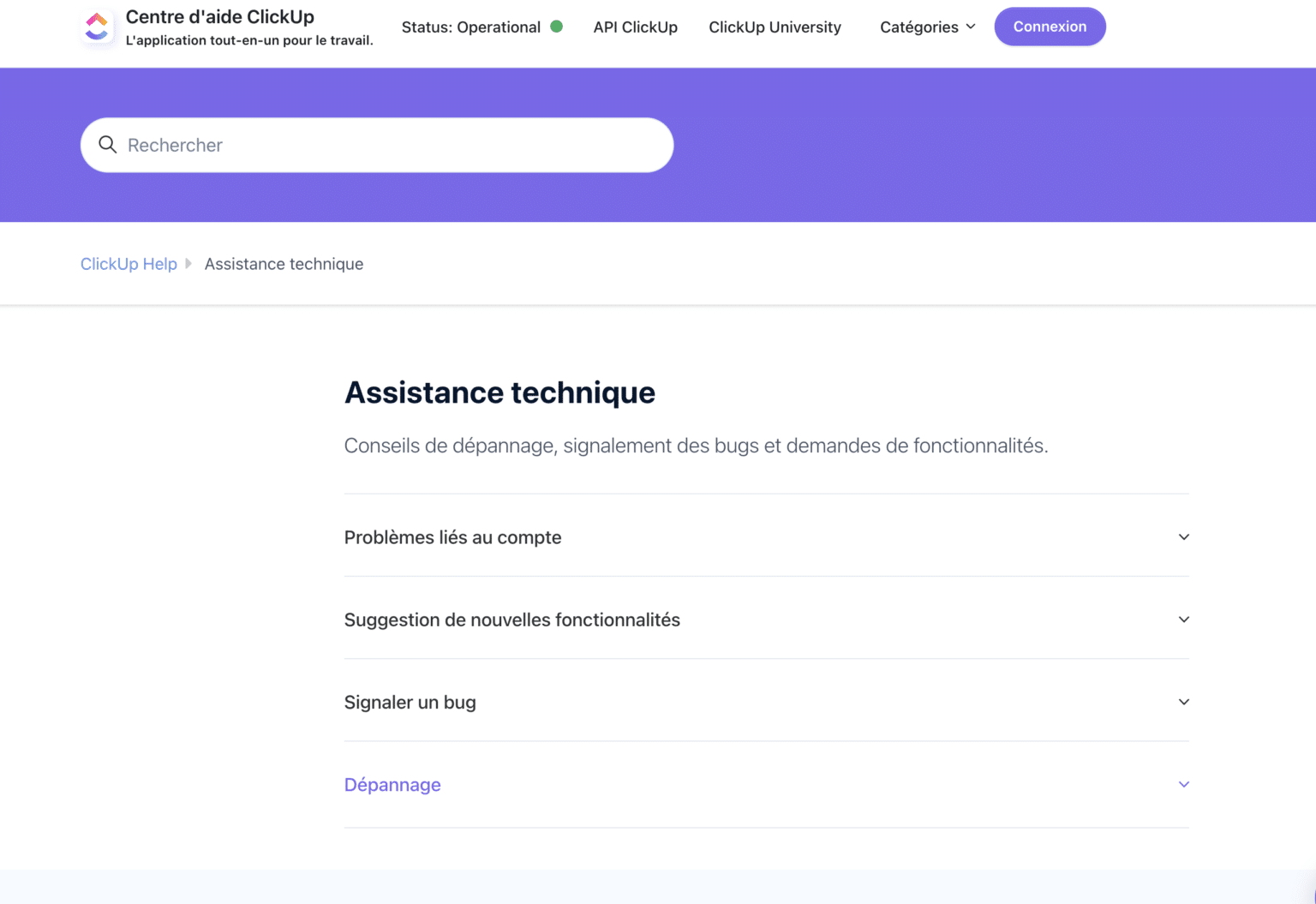Collapse the Dépannage section
Image resolution: width=1316 pixels, height=904 pixels.
click(392, 784)
